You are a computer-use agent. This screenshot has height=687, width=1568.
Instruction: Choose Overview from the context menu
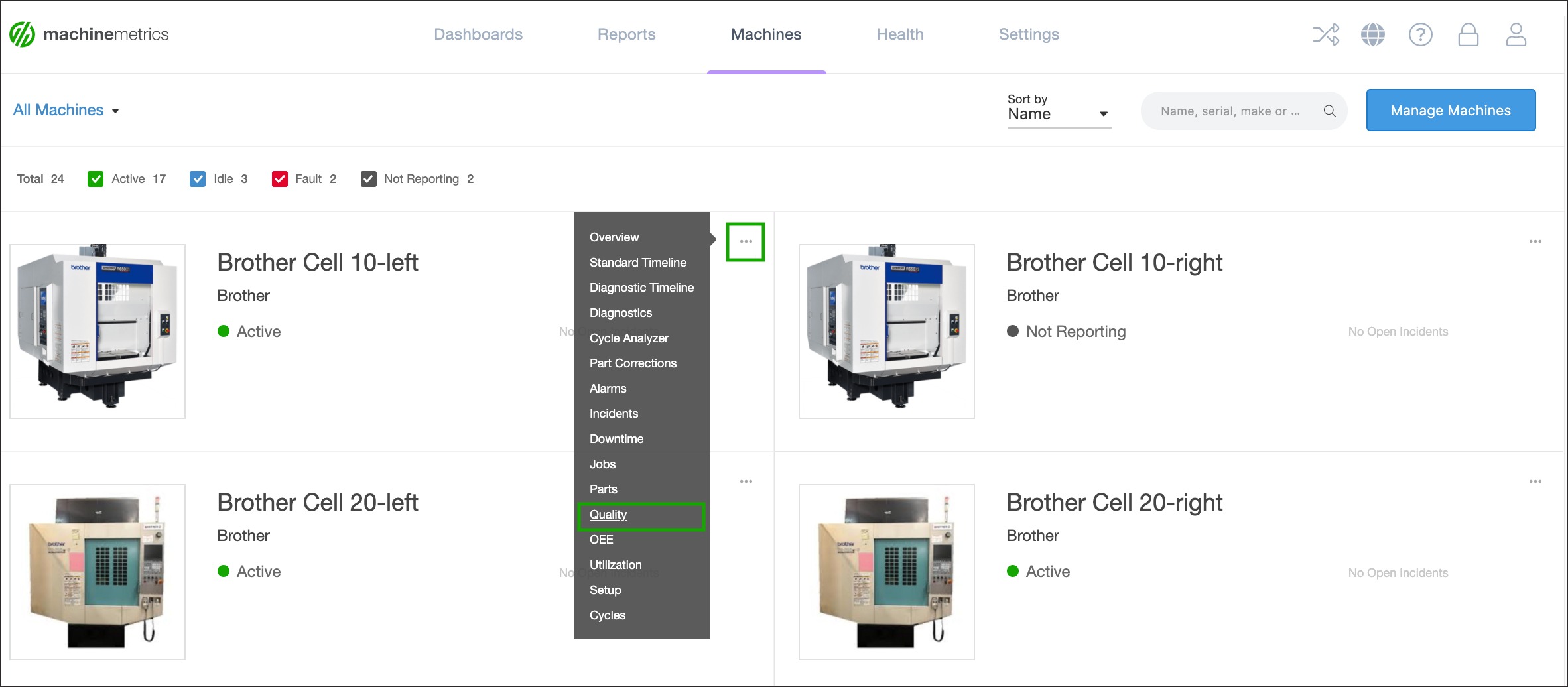(614, 237)
